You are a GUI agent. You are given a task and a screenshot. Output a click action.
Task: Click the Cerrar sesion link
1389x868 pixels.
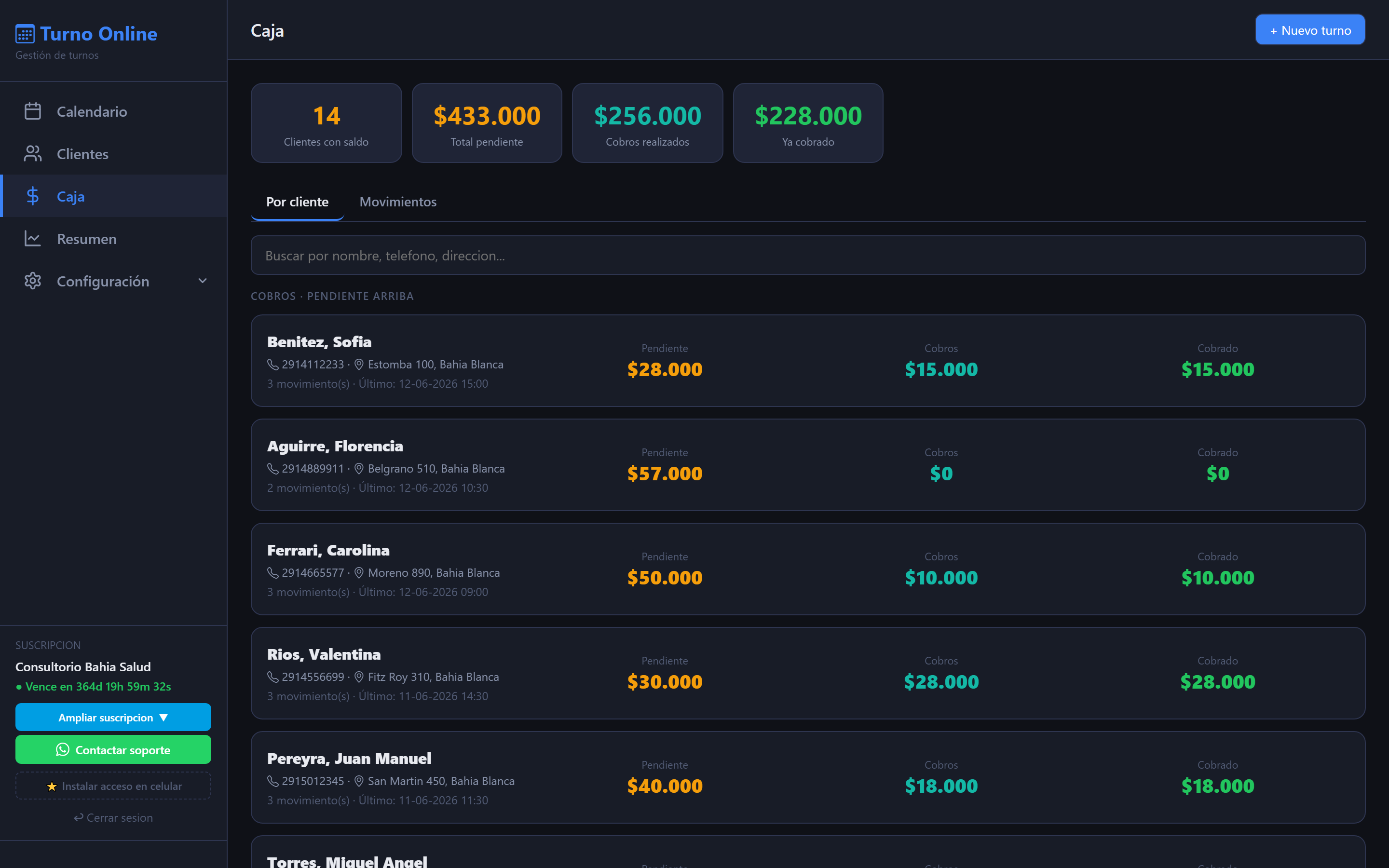[113, 817]
